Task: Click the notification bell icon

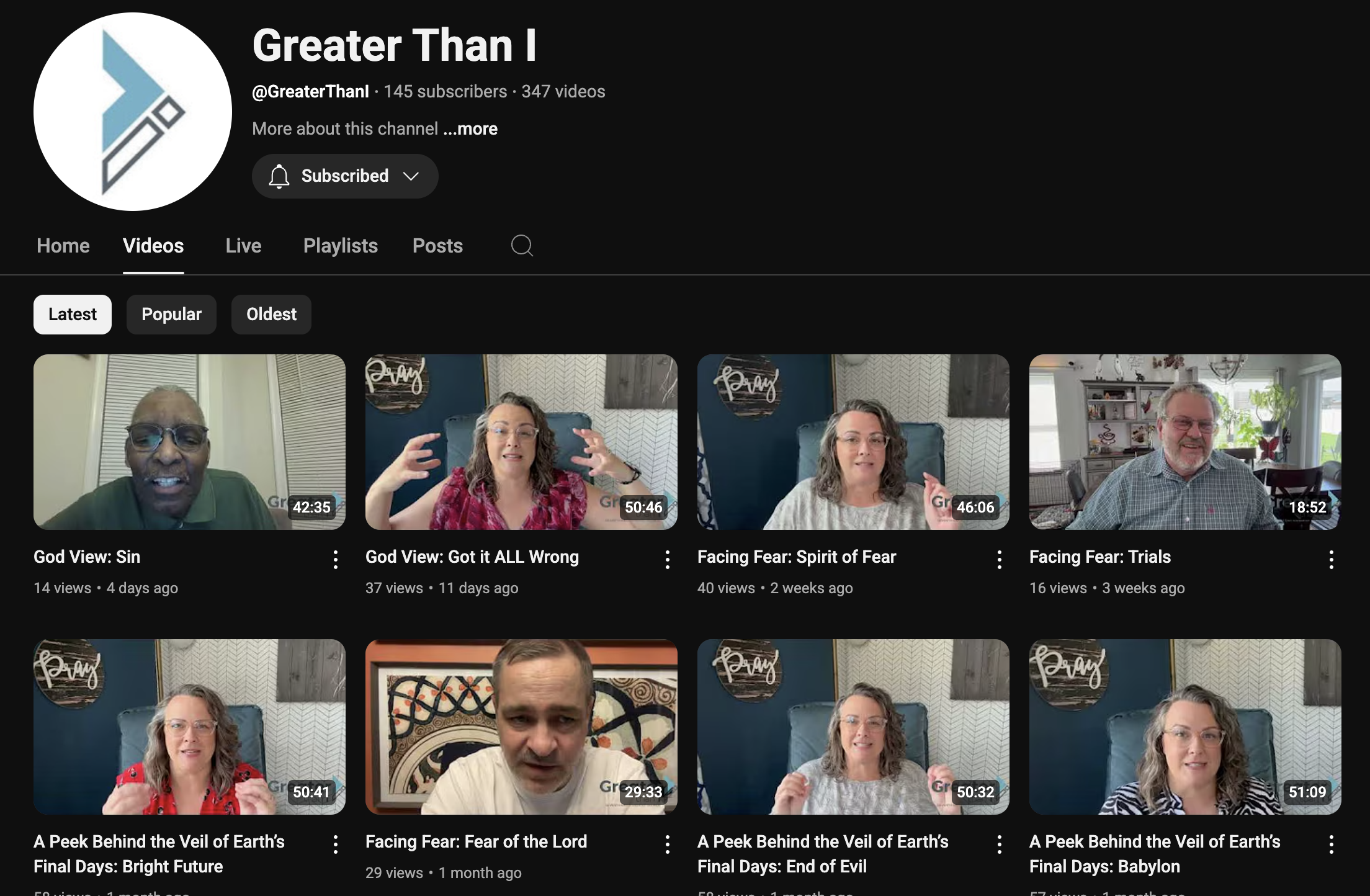Action: [x=279, y=176]
